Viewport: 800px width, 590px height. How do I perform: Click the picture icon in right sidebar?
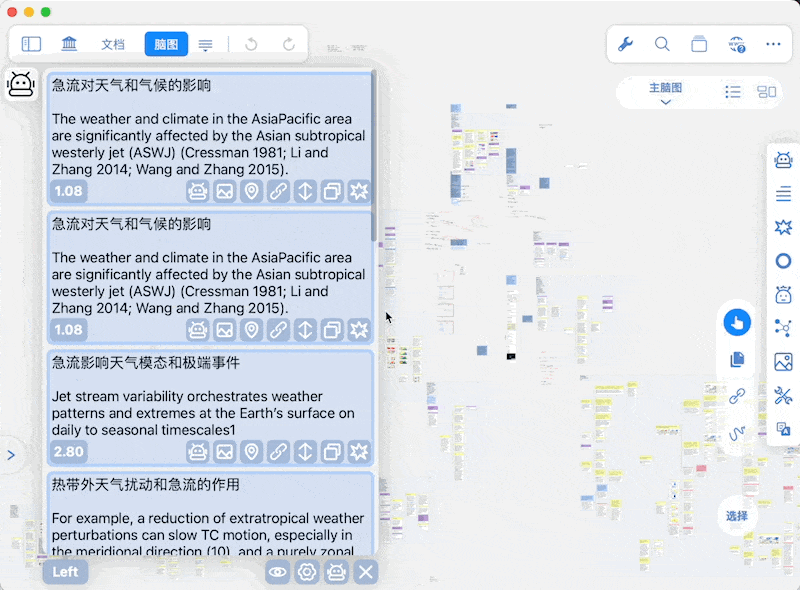coord(783,362)
